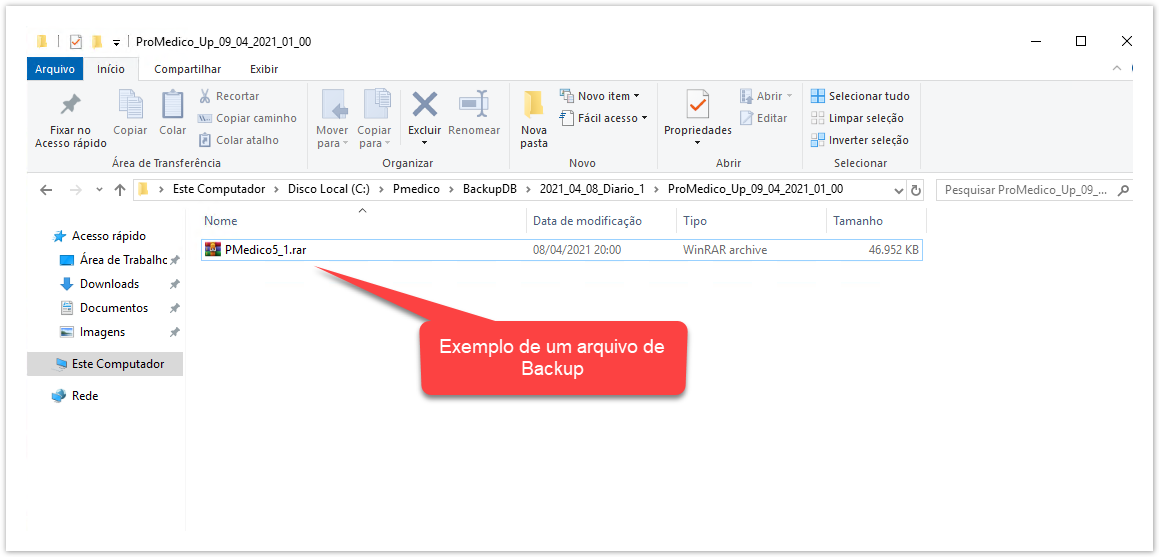This screenshot has height=557, width=1159.
Task: Click Inverter seleção in the ribbon
Action: pyautogui.click(x=860, y=140)
